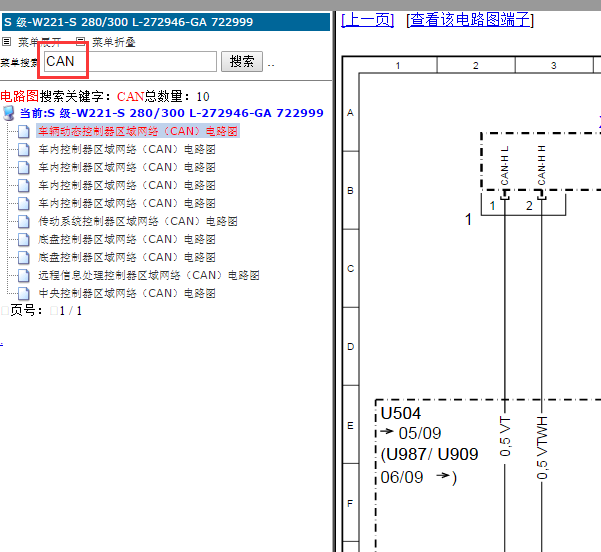This screenshot has width=601, height=552.
Task: Click the 0,5 VTWH wire label
Action: point(542,447)
